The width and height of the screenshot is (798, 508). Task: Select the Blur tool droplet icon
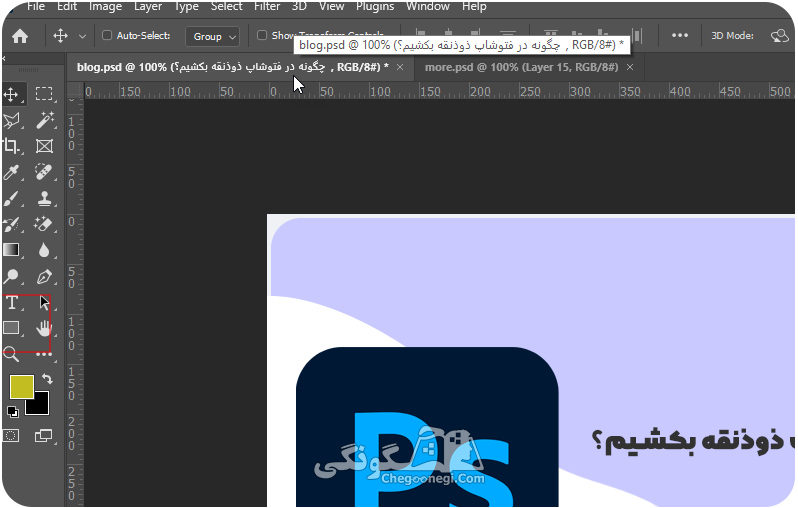[44, 250]
